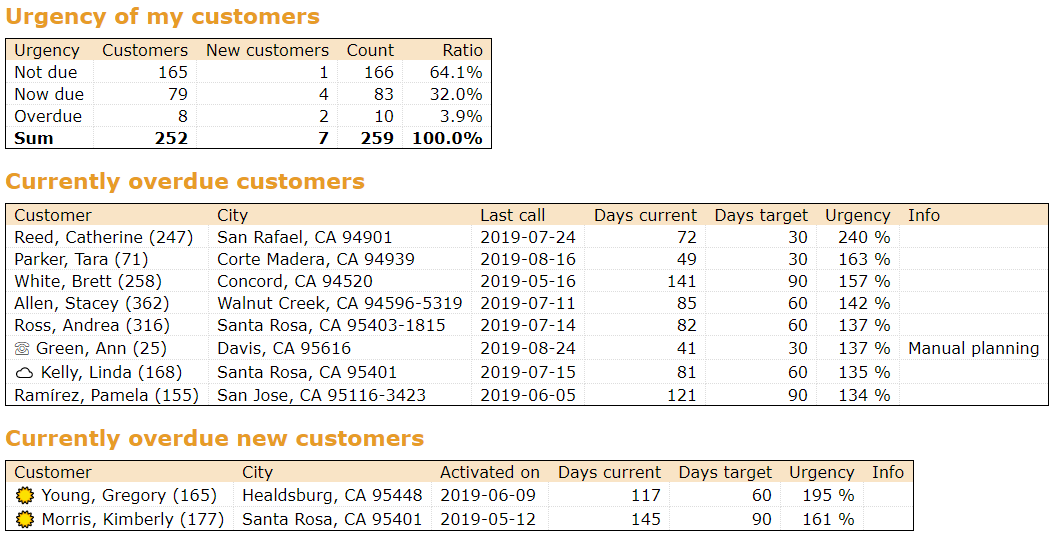Click the sun icon beside Young, Gregory

[24, 496]
